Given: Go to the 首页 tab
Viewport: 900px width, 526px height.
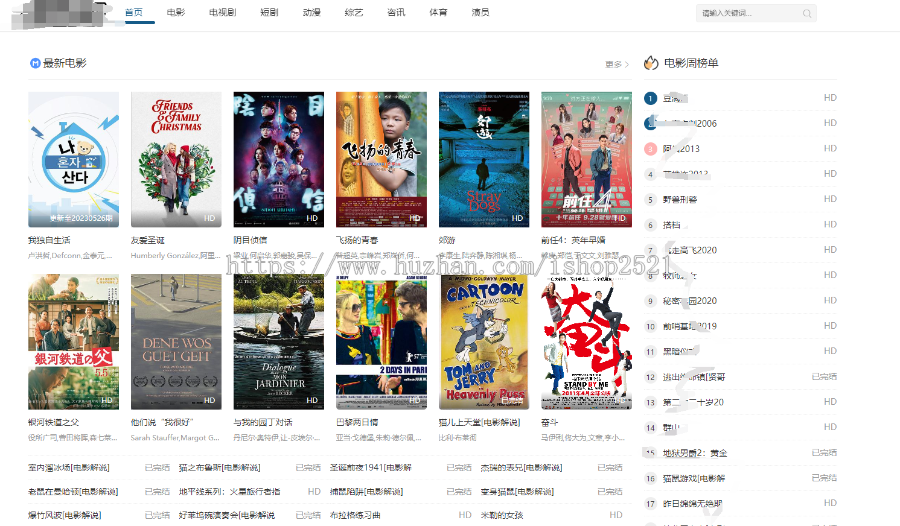Looking at the screenshot, I should 134,12.
